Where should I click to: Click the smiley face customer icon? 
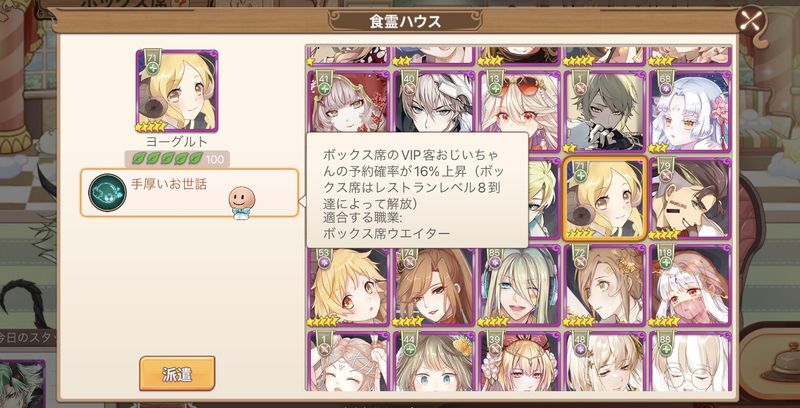pos(241,201)
